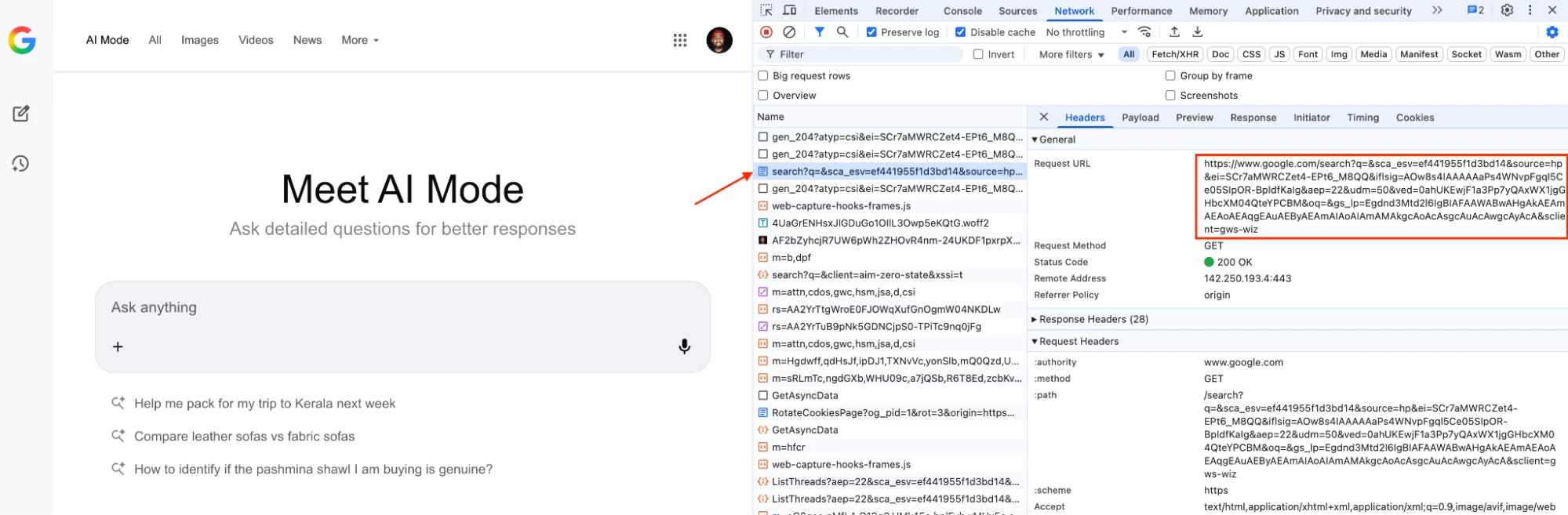
Task: Open the Google apps grid
Action: [680, 40]
